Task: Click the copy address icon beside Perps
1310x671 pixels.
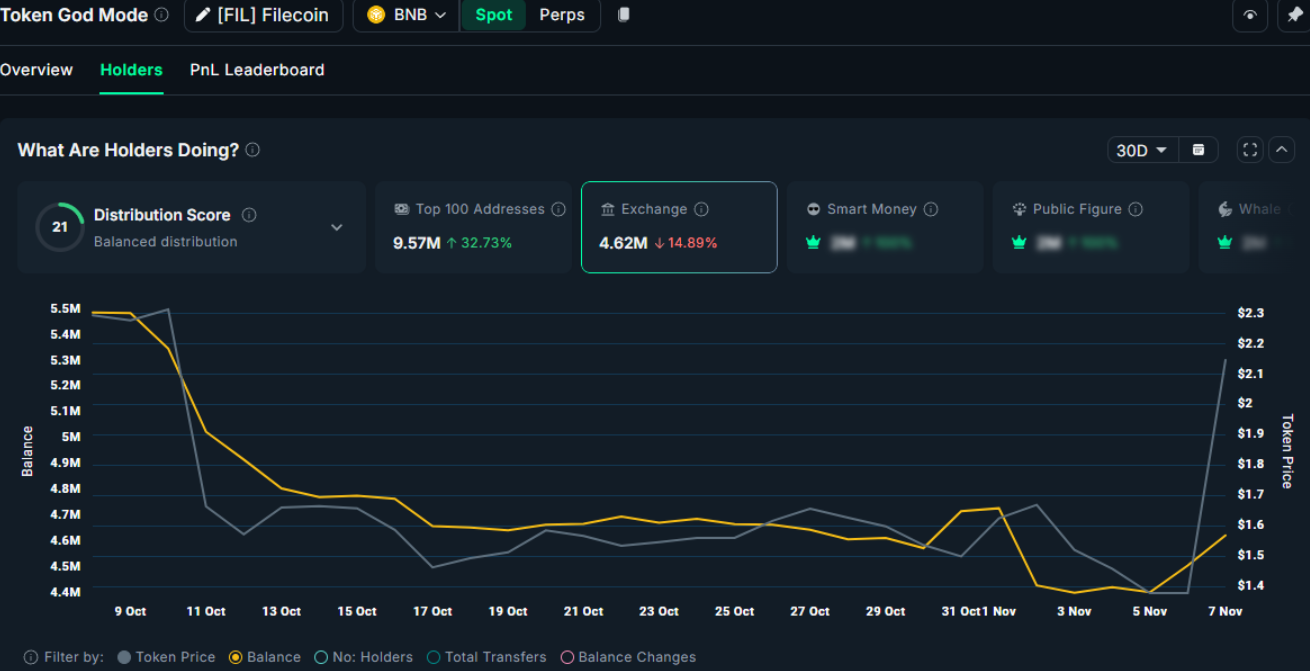Action: 624,15
